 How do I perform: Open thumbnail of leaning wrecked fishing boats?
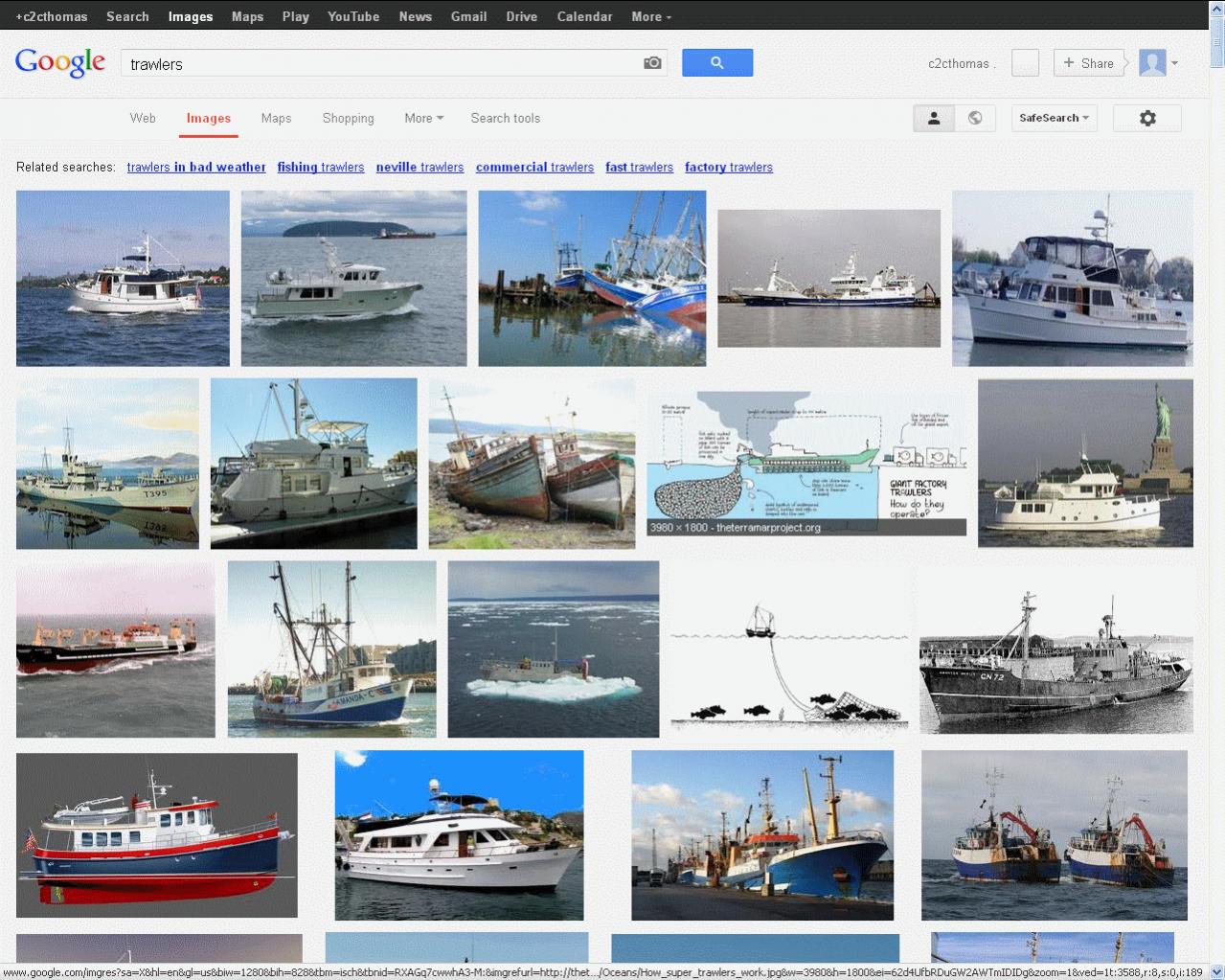pos(592,278)
